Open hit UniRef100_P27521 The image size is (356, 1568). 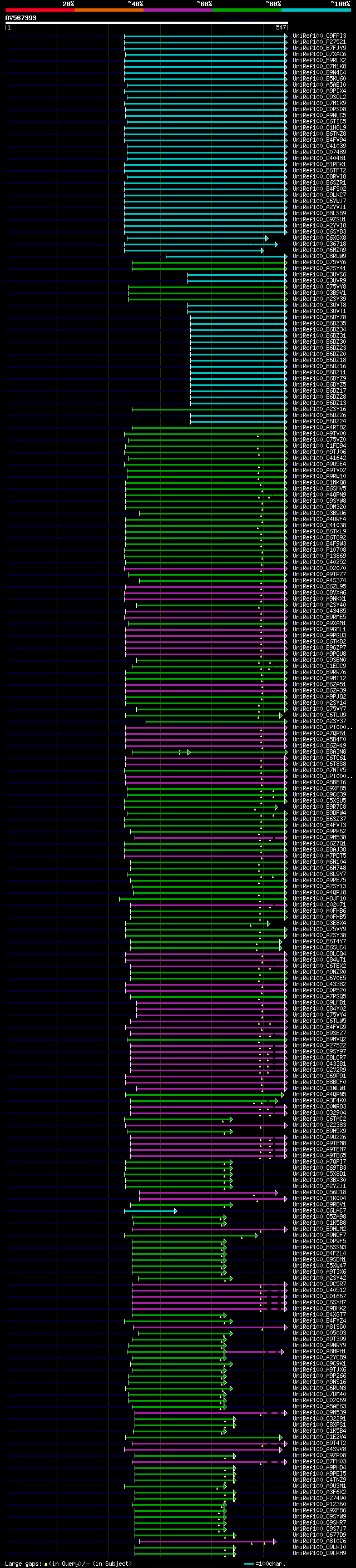coord(319,42)
